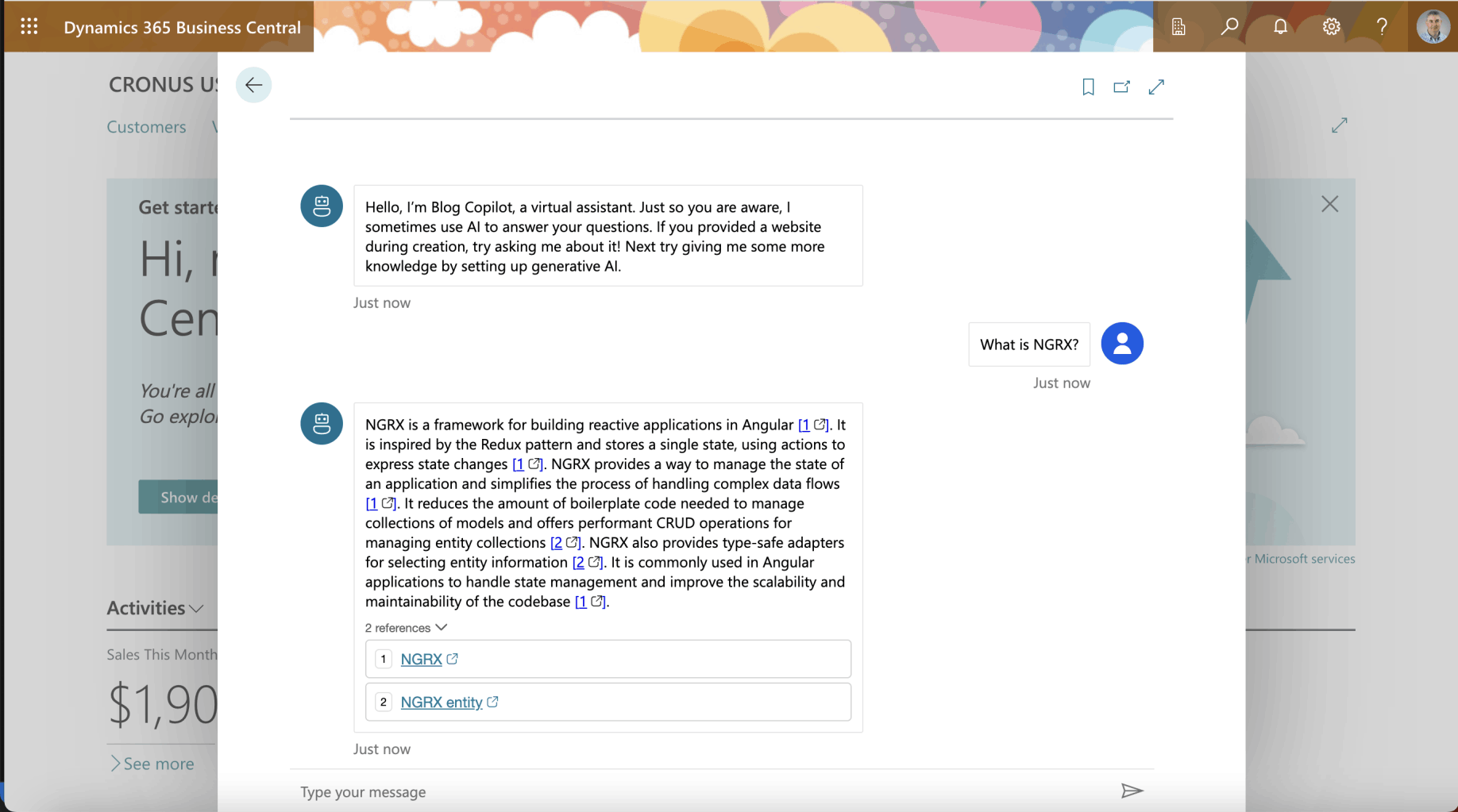This screenshot has height=812, width=1458.
Task: Follow citation 1 after 'applications in Angular'
Action: coord(813,425)
